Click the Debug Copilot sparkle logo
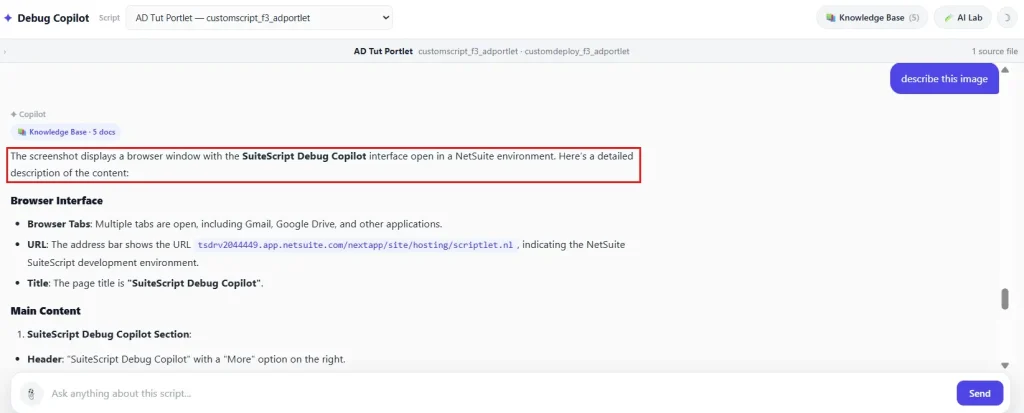This screenshot has height=413, width=1024. point(8,18)
